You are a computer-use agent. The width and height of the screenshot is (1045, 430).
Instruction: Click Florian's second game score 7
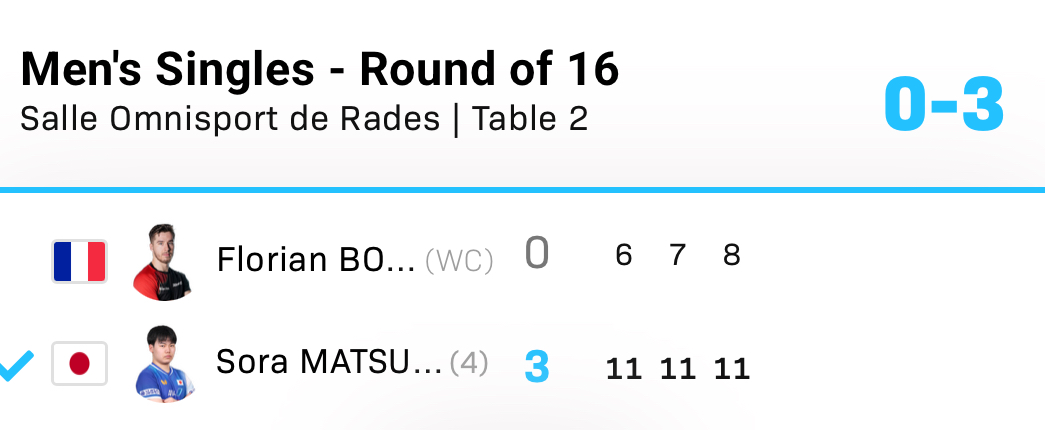677,256
